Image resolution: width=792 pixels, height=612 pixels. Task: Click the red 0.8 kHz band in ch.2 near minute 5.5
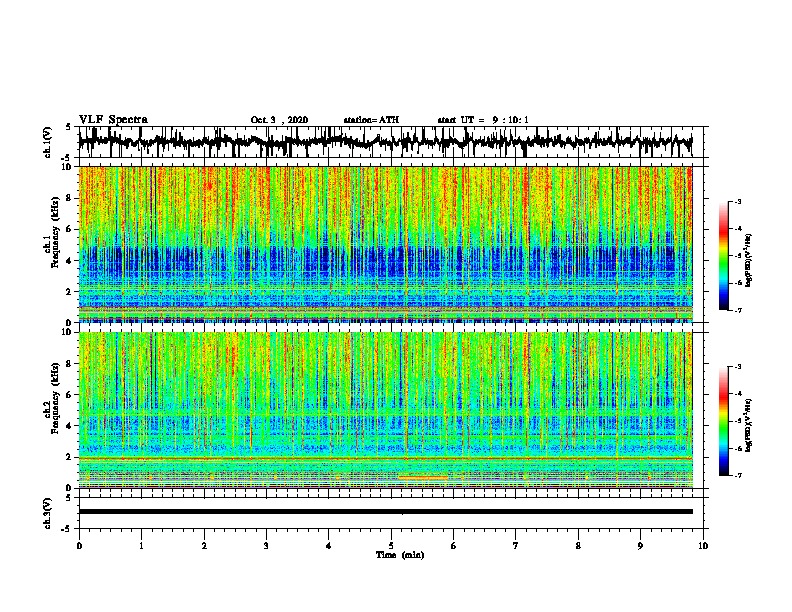pyautogui.click(x=423, y=477)
